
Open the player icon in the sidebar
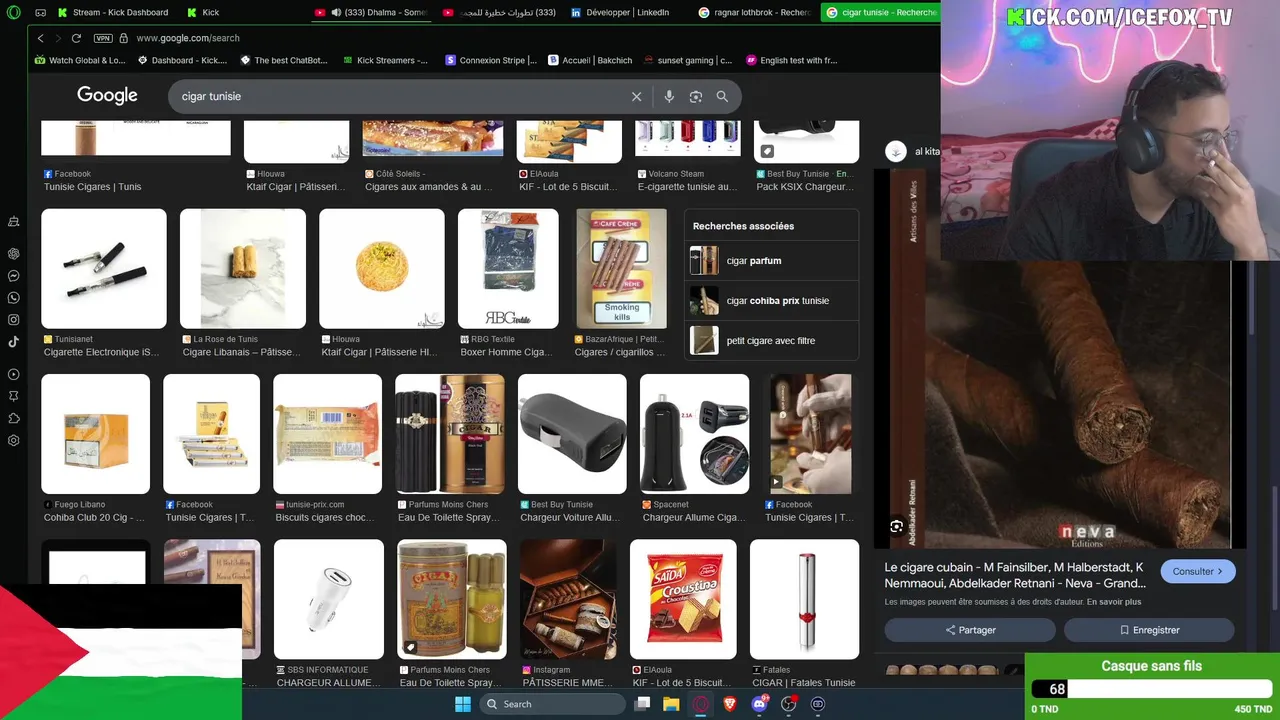pos(14,375)
